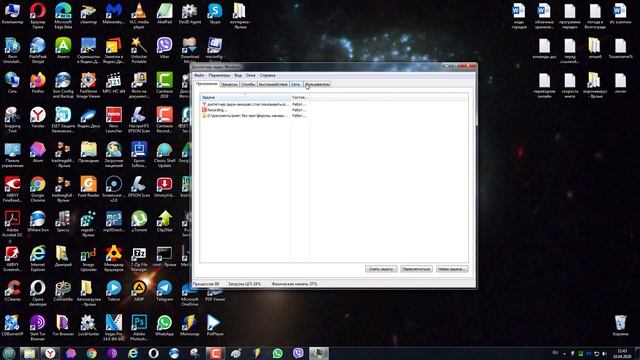Open the Opera browser desktop shortcut
The height and width of the screenshot is (360, 640).
[38, 15]
